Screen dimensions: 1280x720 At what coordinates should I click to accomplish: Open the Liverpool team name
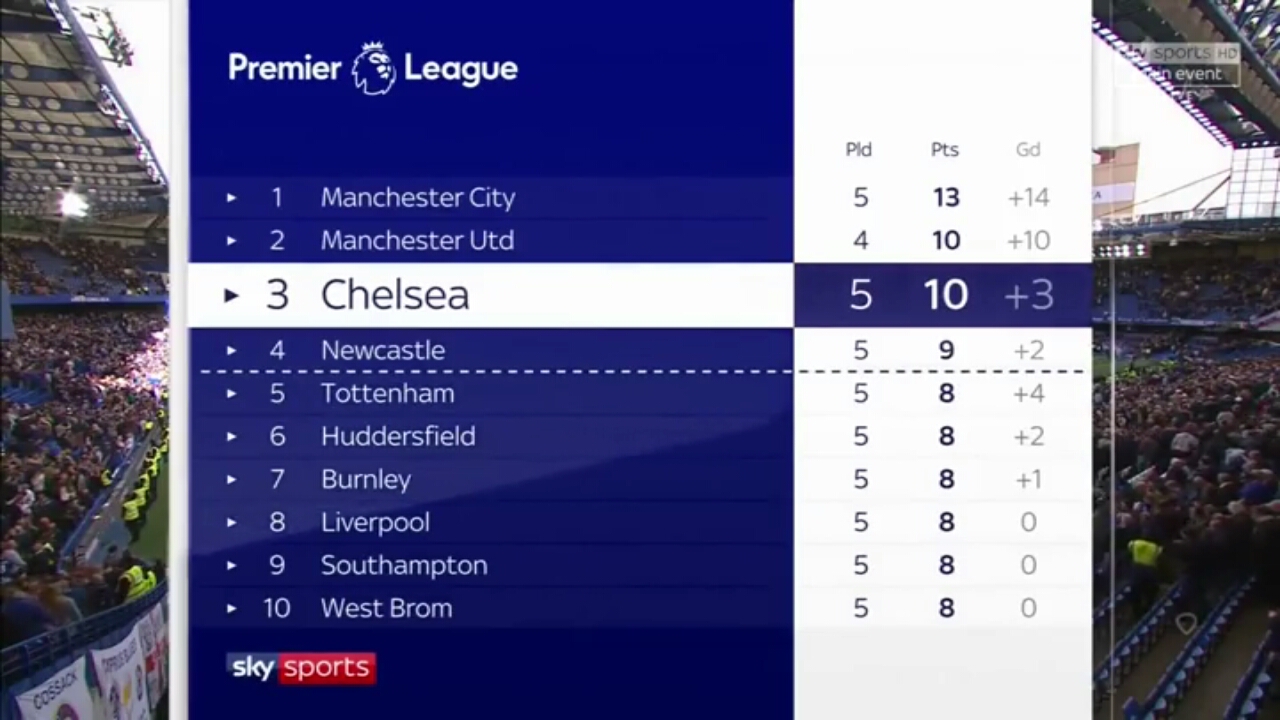tap(375, 522)
